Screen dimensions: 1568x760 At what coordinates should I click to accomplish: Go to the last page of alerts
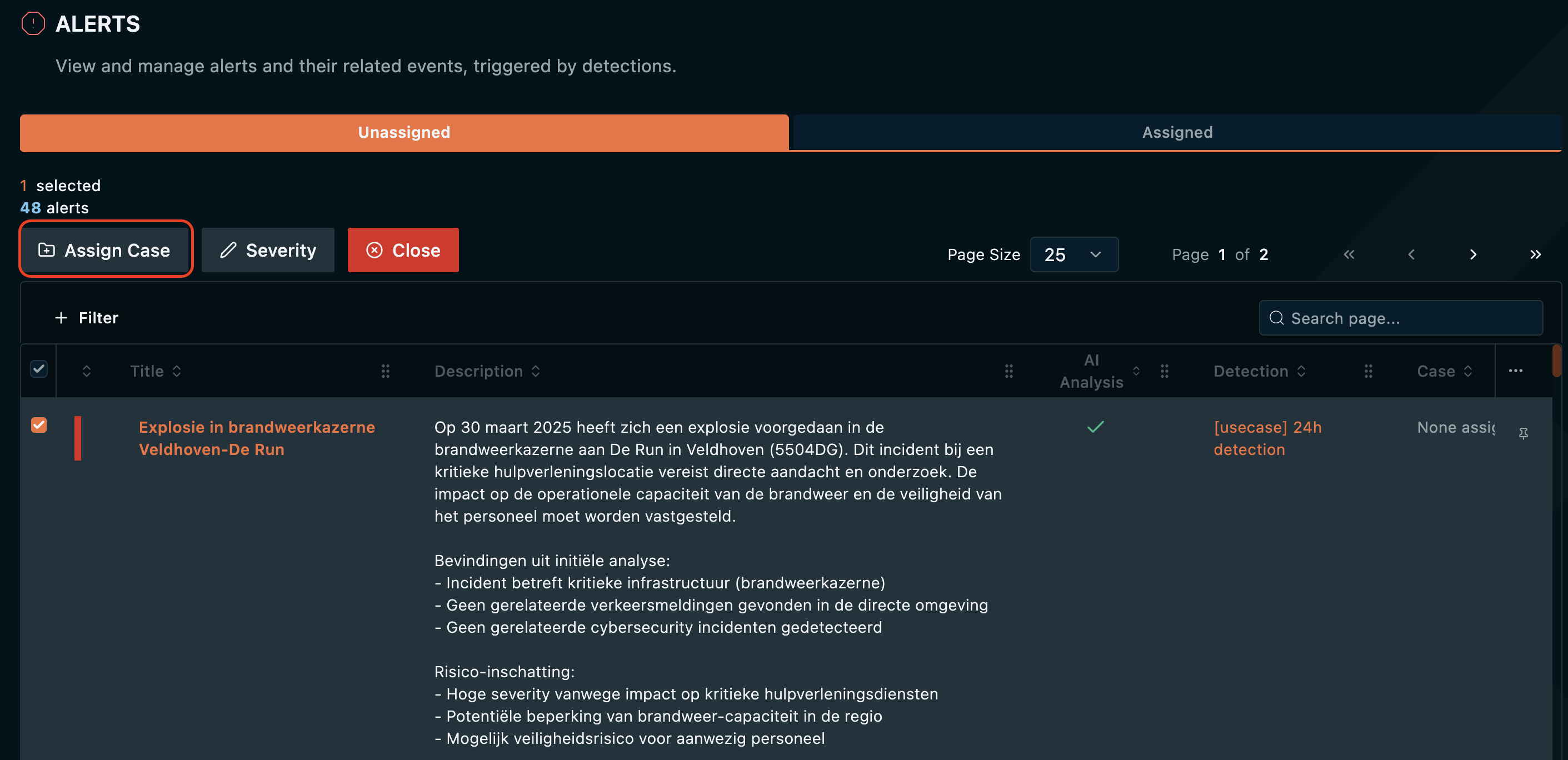point(1535,254)
